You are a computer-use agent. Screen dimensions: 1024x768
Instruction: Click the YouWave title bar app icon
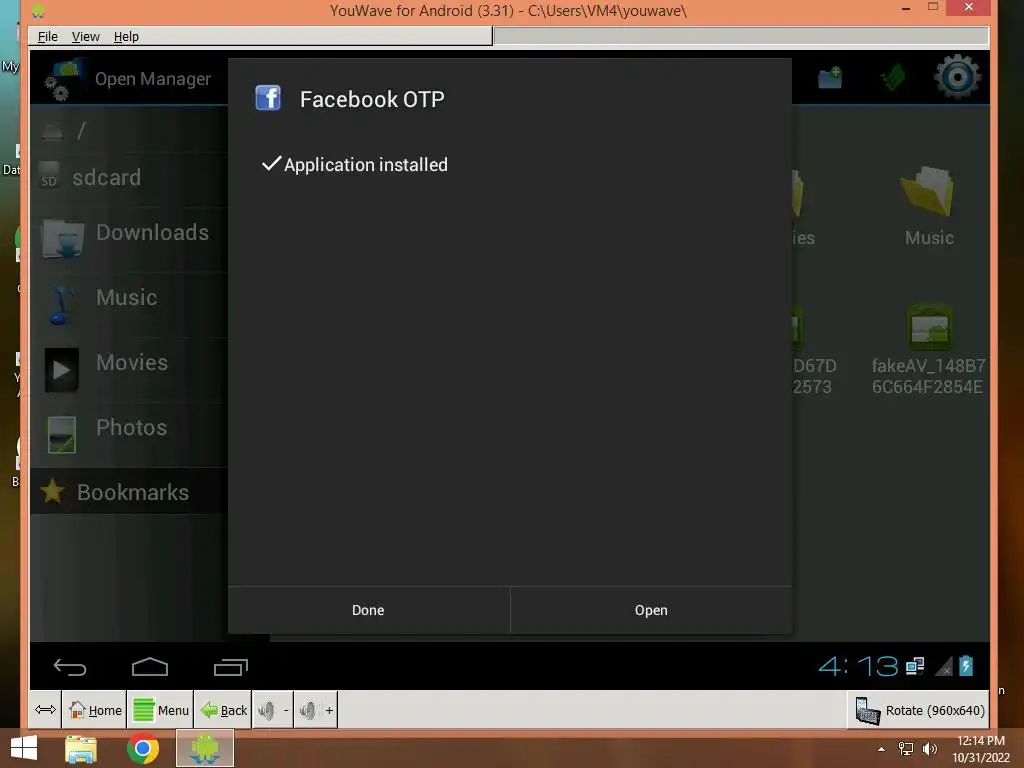coord(38,10)
